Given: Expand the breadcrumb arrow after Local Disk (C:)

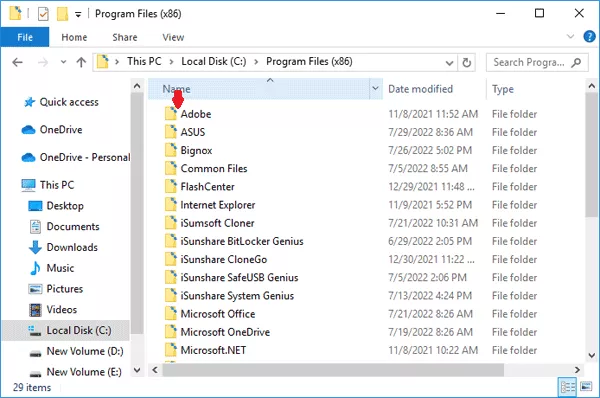Looking at the screenshot, I should pyautogui.click(x=256, y=62).
